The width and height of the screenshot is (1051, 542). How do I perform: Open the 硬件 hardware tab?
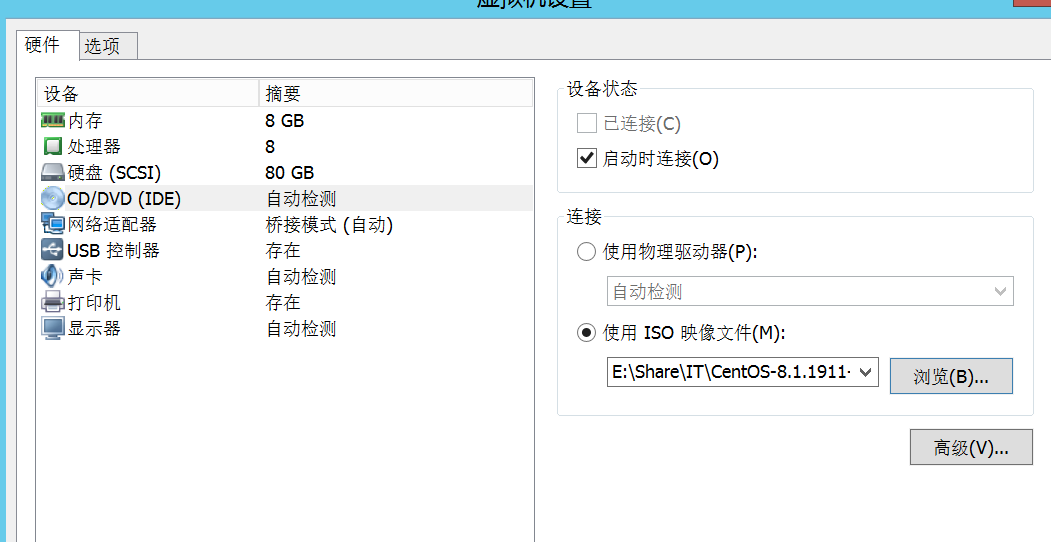pos(42,44)
